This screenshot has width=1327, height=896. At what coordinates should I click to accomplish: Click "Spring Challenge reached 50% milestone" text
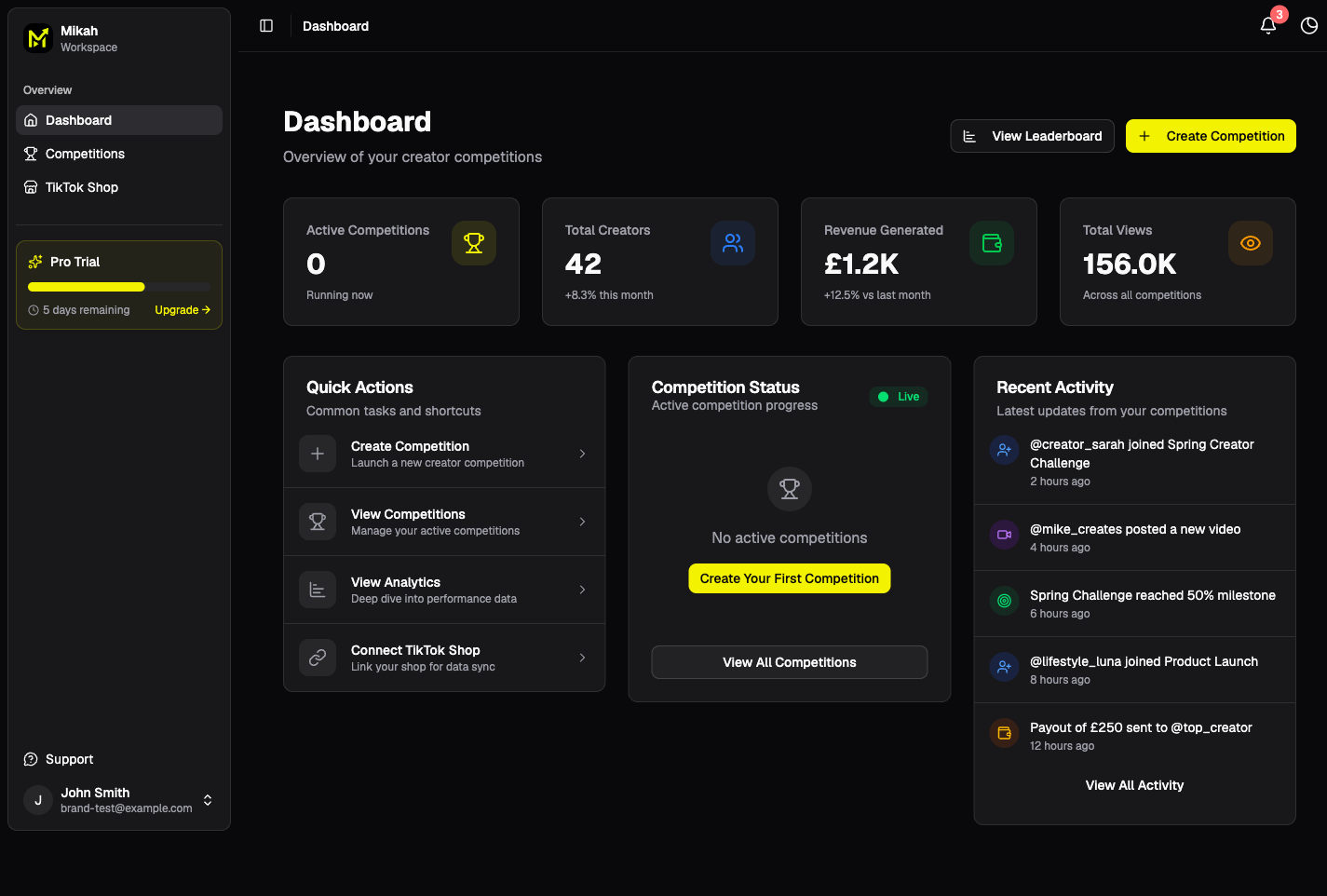[1153, 595]
